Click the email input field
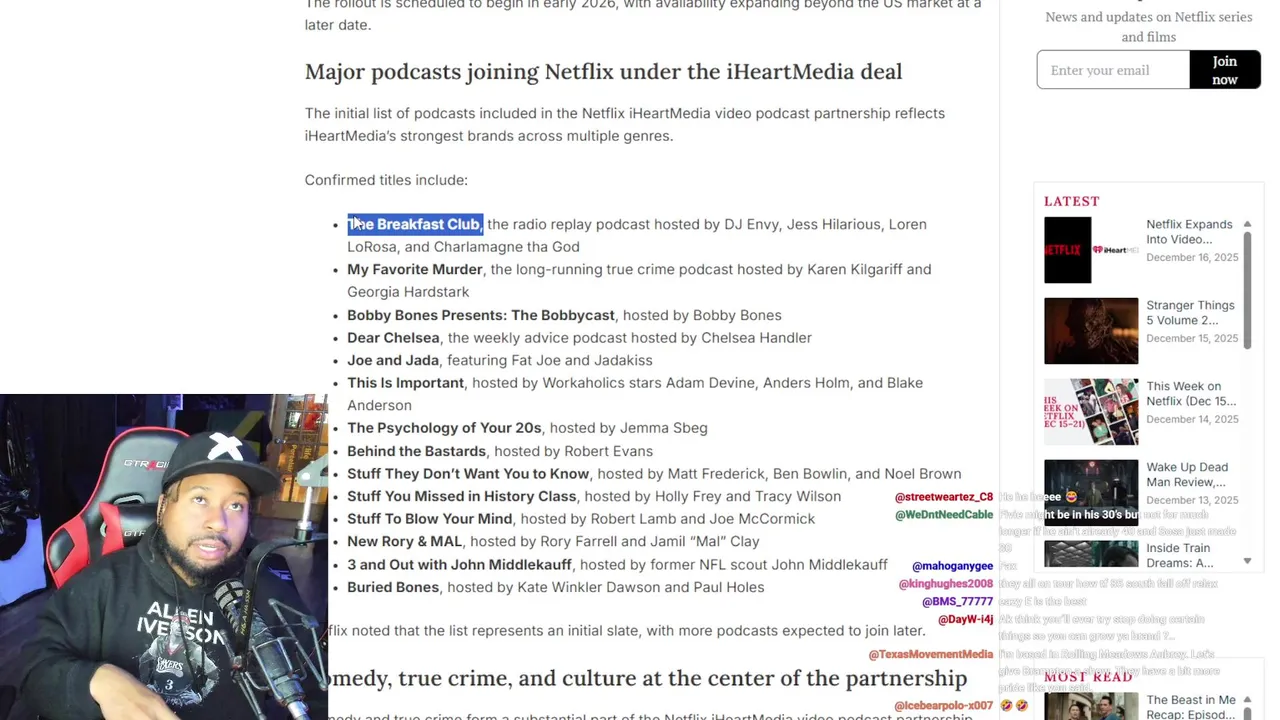Viewport: 1280px width, 720px height. 1113,70
